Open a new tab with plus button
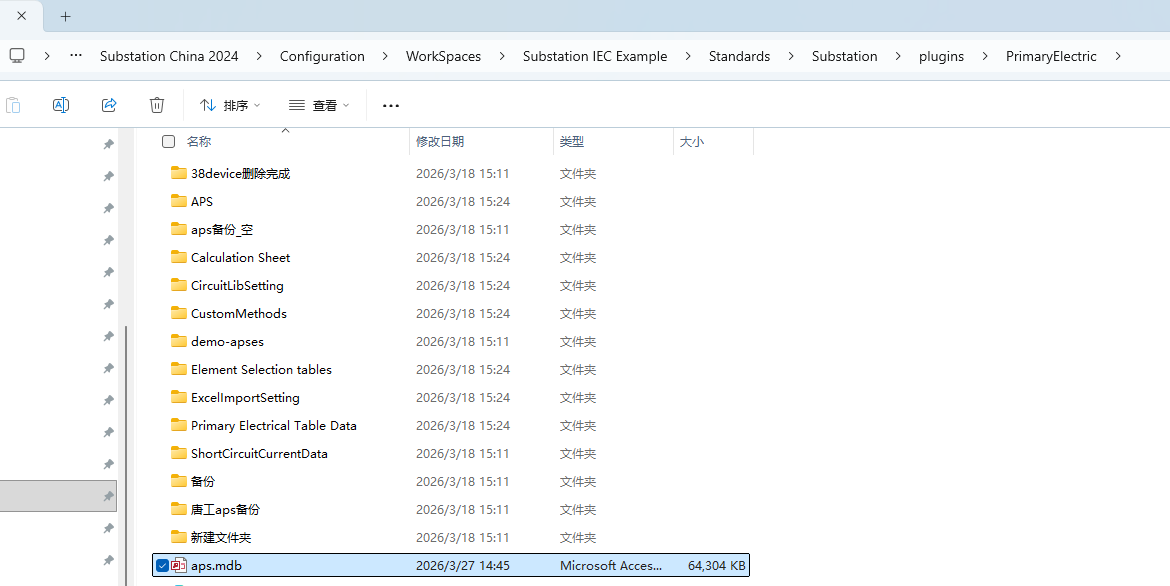 [66, 16]
